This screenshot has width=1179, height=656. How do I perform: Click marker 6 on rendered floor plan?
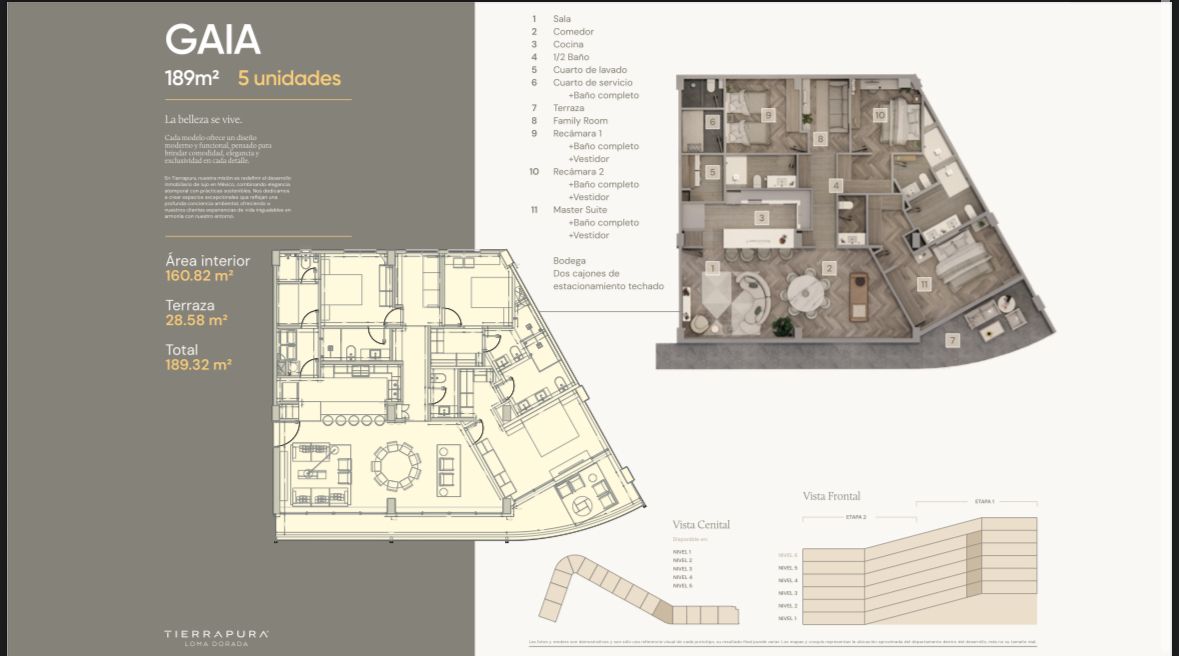click(712, 121)
